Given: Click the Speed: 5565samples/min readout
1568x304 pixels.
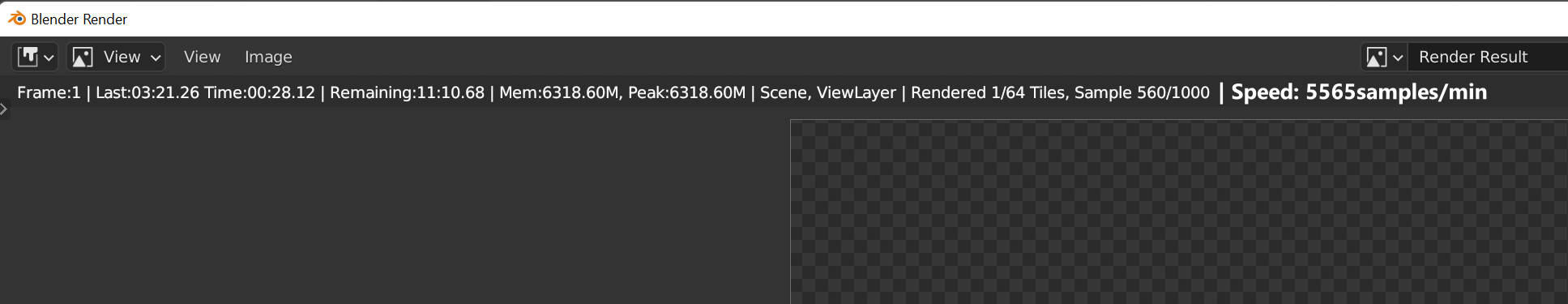Looking at the screenshot, I should (x=1359, y=92).
